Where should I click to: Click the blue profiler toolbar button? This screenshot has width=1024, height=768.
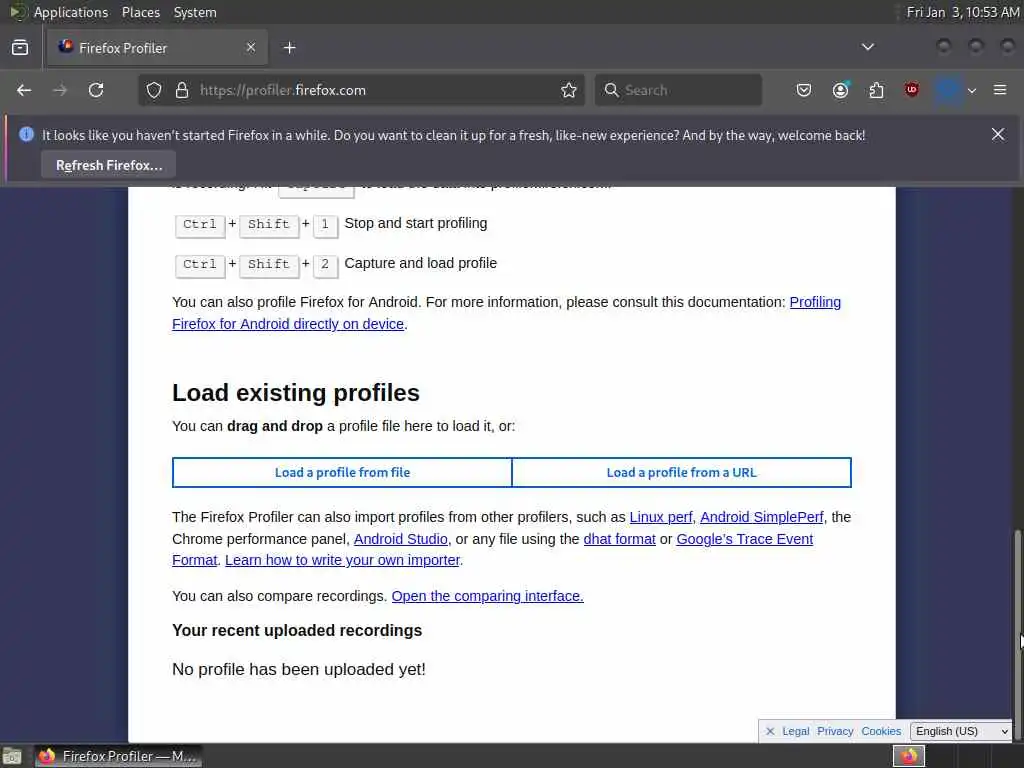pyautogui.click(x=948, y=90)
